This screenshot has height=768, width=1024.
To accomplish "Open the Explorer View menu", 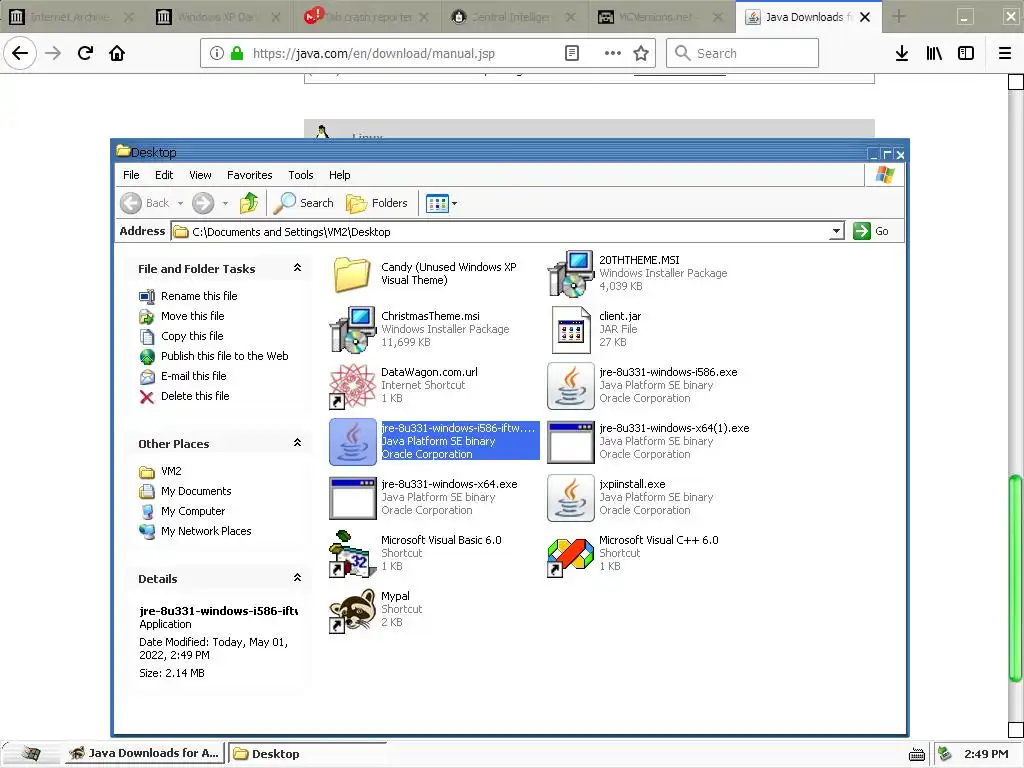I will point(200,175).
